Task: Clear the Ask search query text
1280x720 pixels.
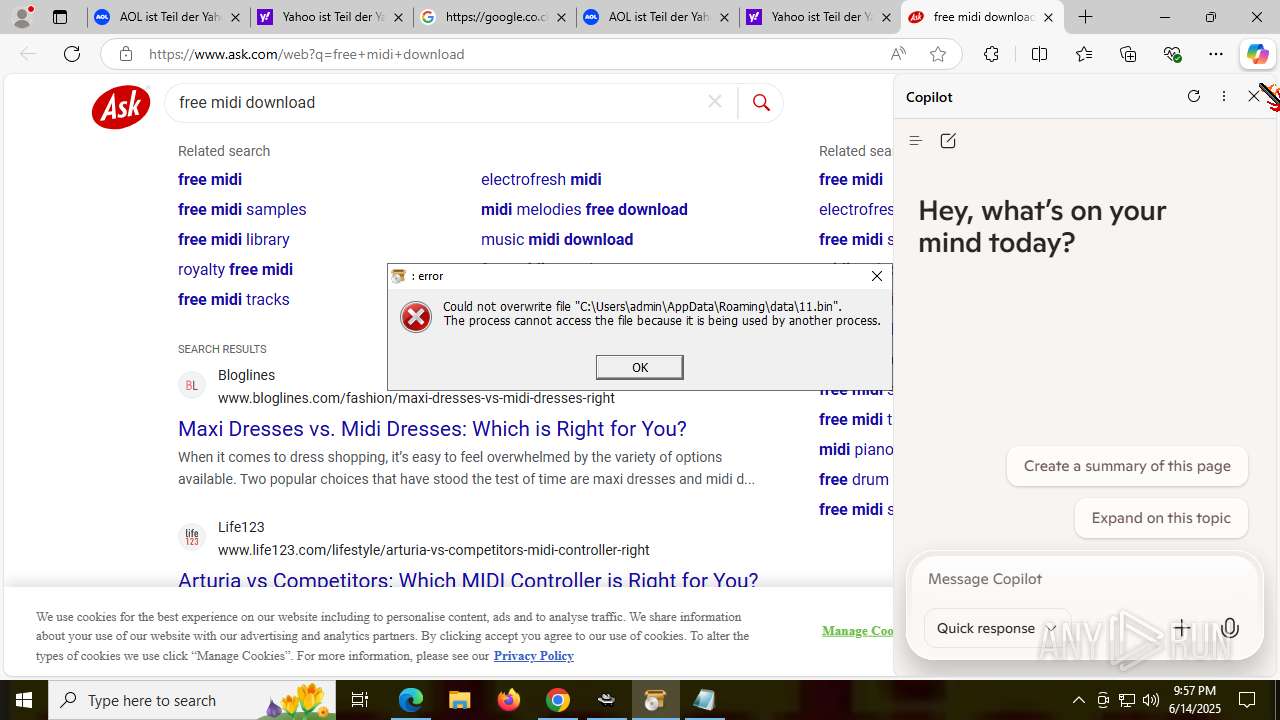Action: click(x=715, y=102)
